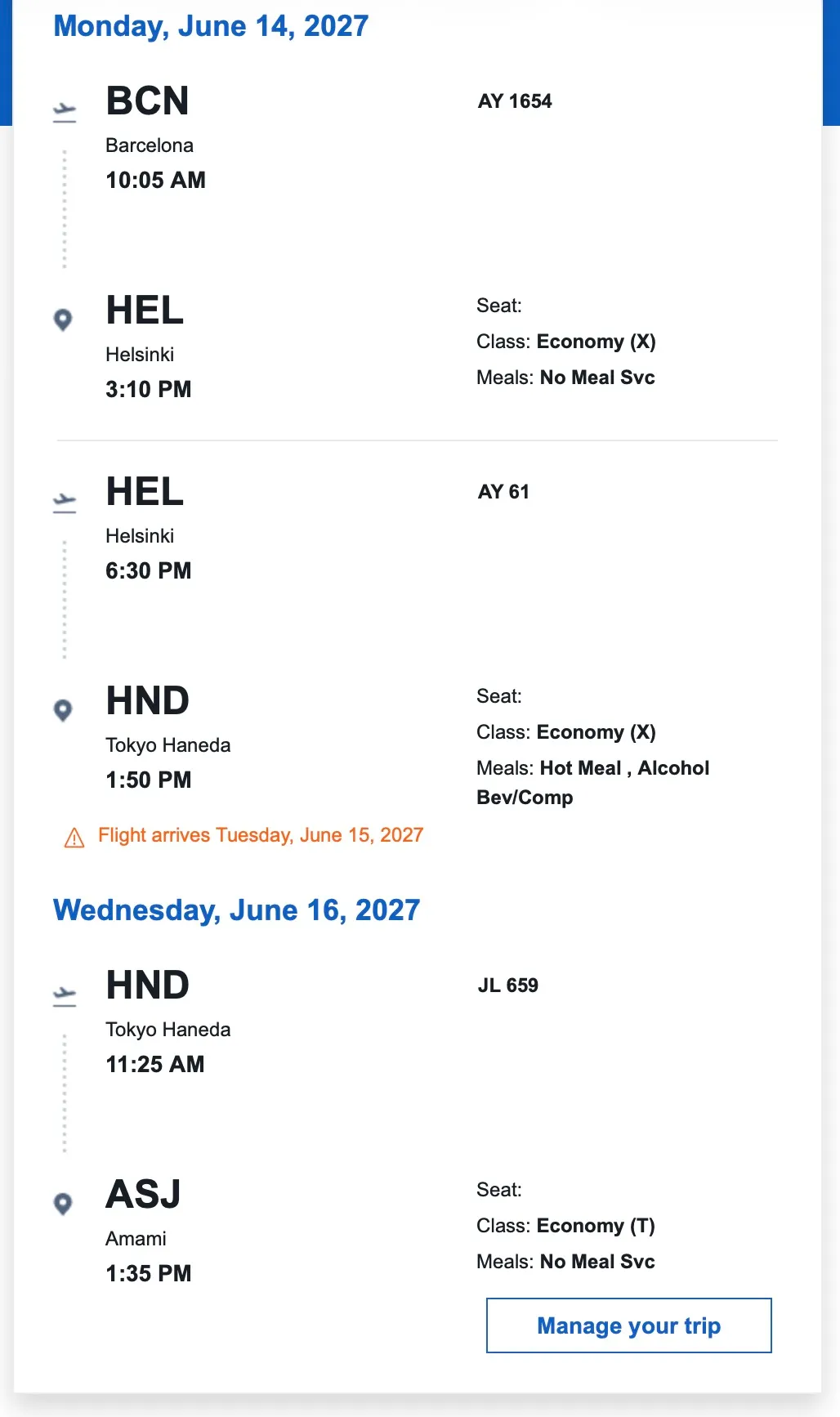The height and width of the screenshot is (1417, 840).
Task: Select the Monday, June 14, 2027 heading
Action: point(211,26)
